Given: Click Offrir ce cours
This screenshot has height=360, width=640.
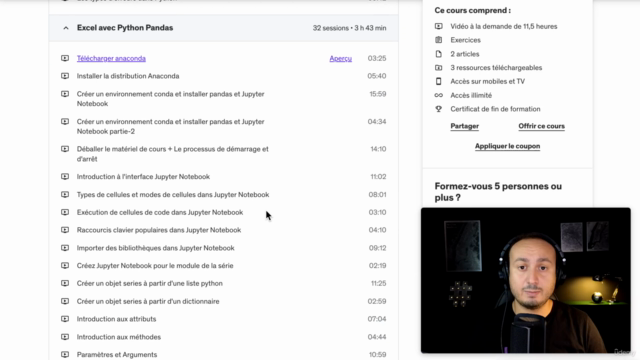Looking at the screenshot, I should 541,126.
